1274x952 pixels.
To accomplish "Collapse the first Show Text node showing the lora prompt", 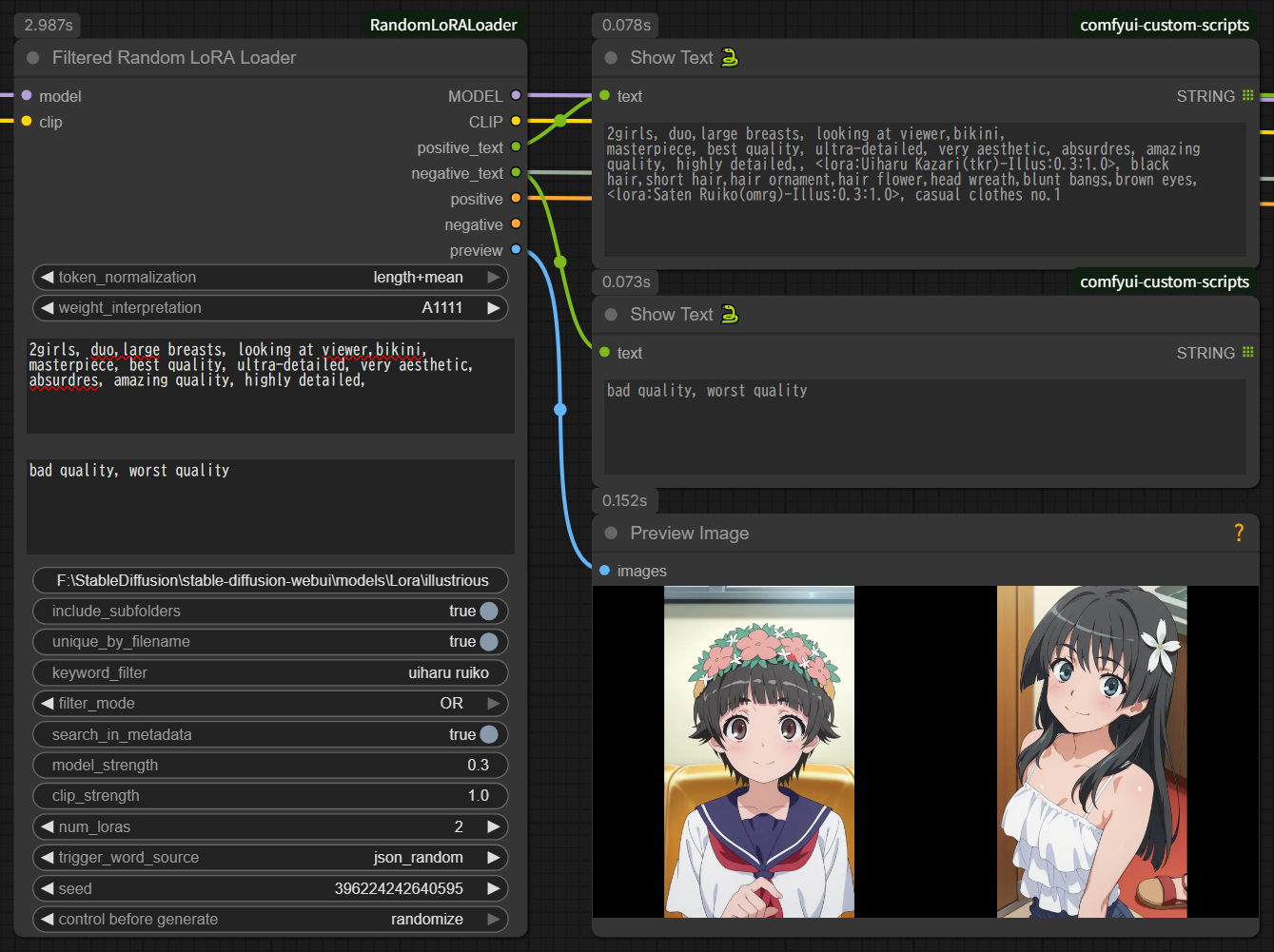I will point(611,58).
